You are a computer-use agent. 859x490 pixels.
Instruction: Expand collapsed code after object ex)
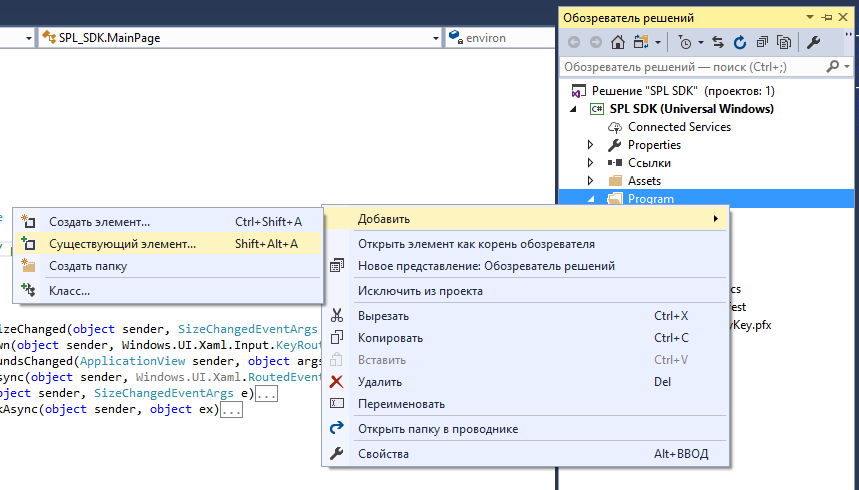point(231,409)
